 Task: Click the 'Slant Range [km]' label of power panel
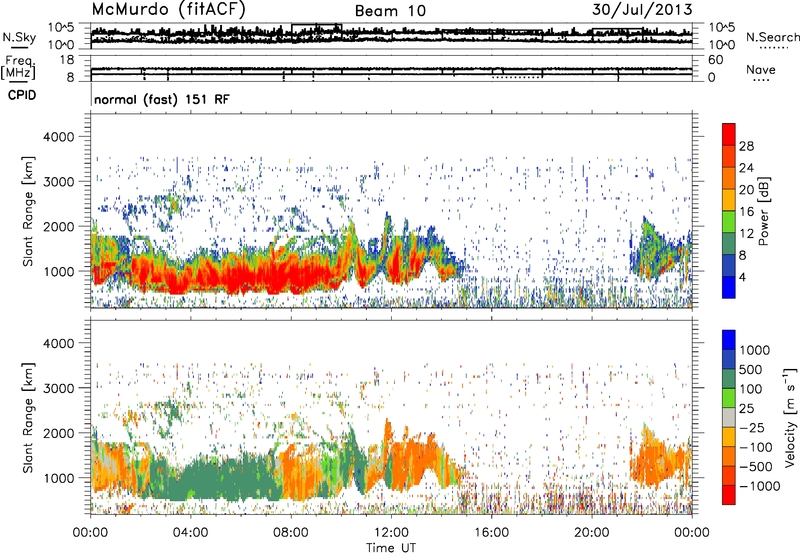click(28, 211)
